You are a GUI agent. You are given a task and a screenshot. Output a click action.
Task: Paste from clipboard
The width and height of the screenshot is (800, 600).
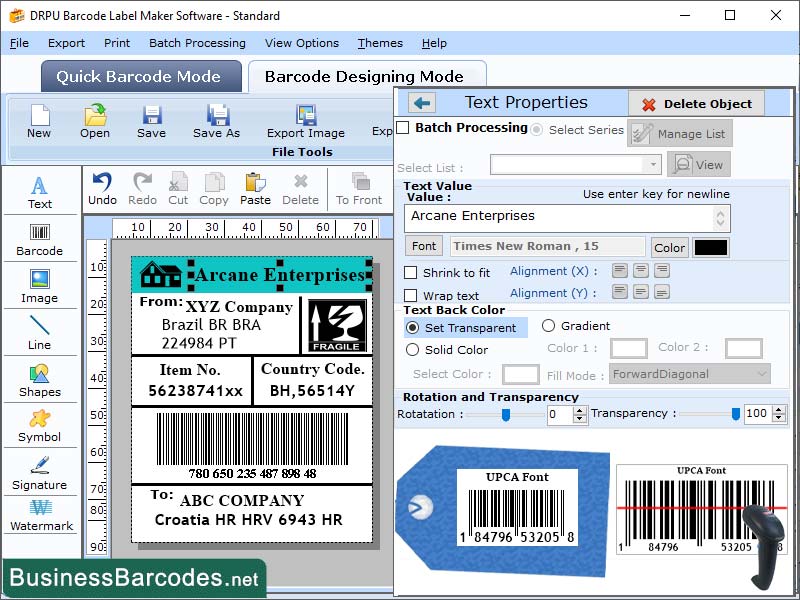pyautogui.click(x=255, y=189)
